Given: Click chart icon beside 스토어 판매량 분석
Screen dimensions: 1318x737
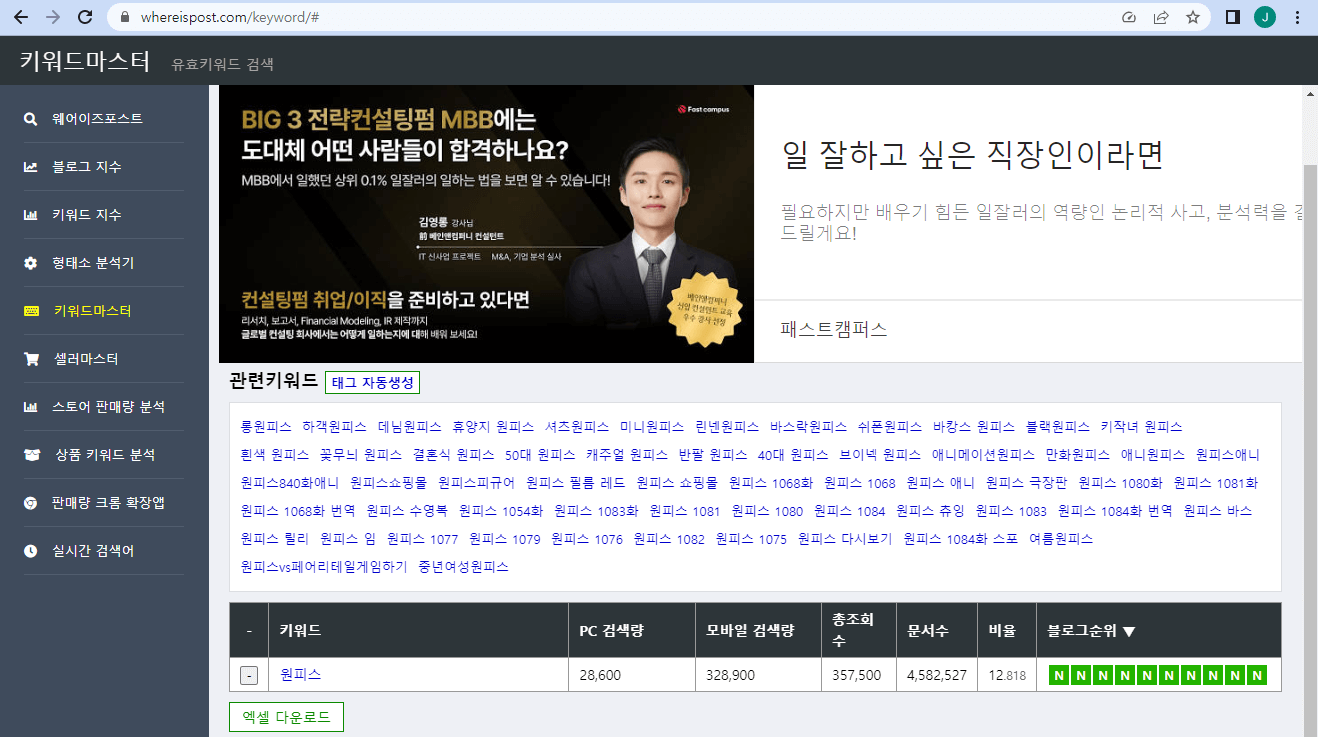Looking at the screenshot, I should point(31,407).
